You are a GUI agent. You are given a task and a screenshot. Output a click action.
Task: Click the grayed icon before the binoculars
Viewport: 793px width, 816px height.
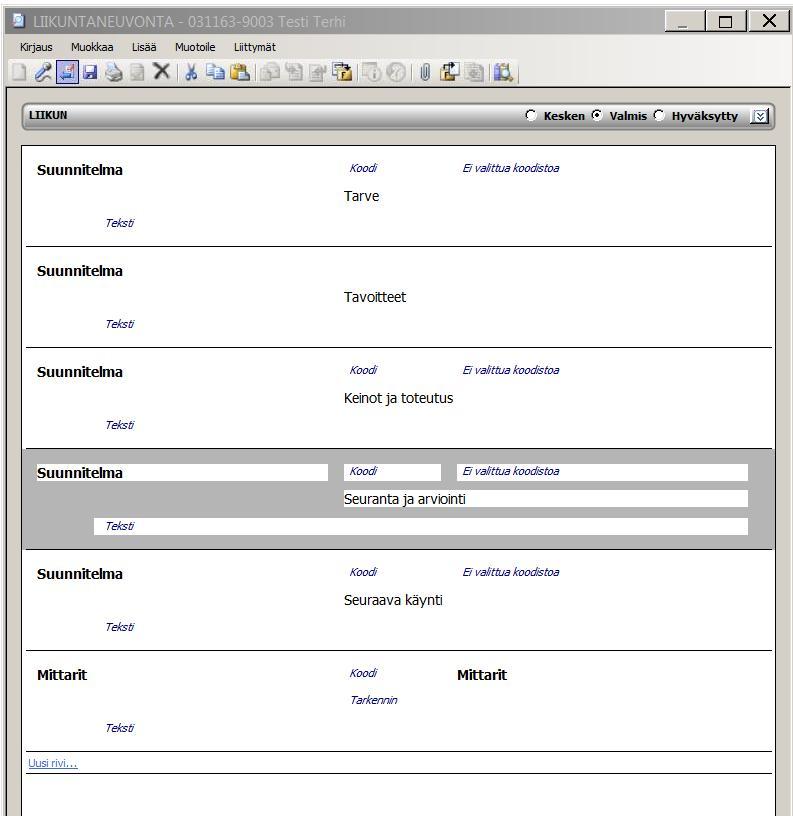coord(474,72)
